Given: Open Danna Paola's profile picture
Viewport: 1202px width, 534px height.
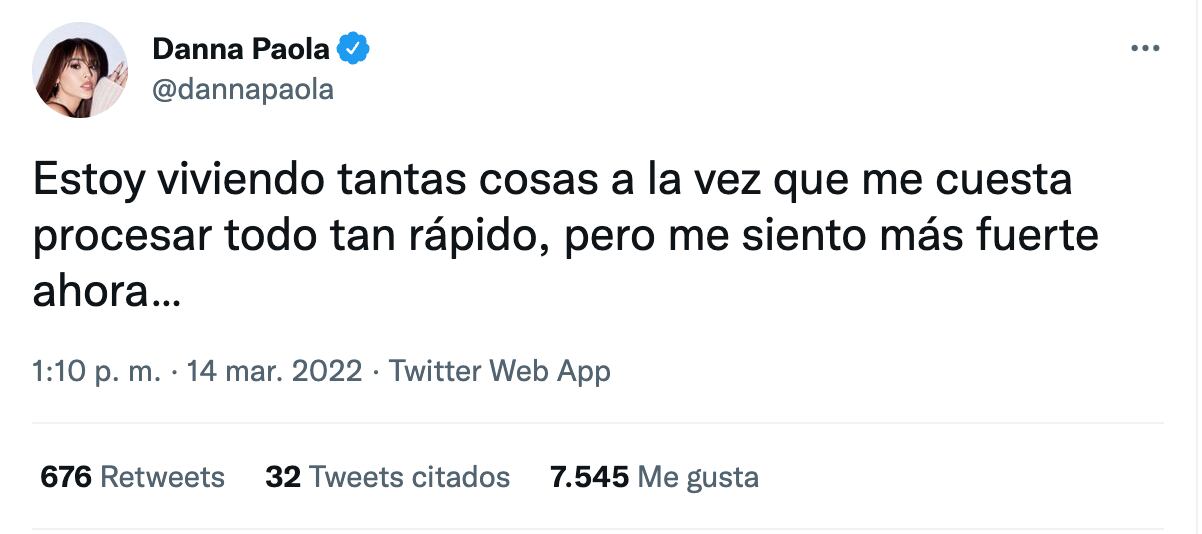Looking at the screenshot, I should click(80, 70).
